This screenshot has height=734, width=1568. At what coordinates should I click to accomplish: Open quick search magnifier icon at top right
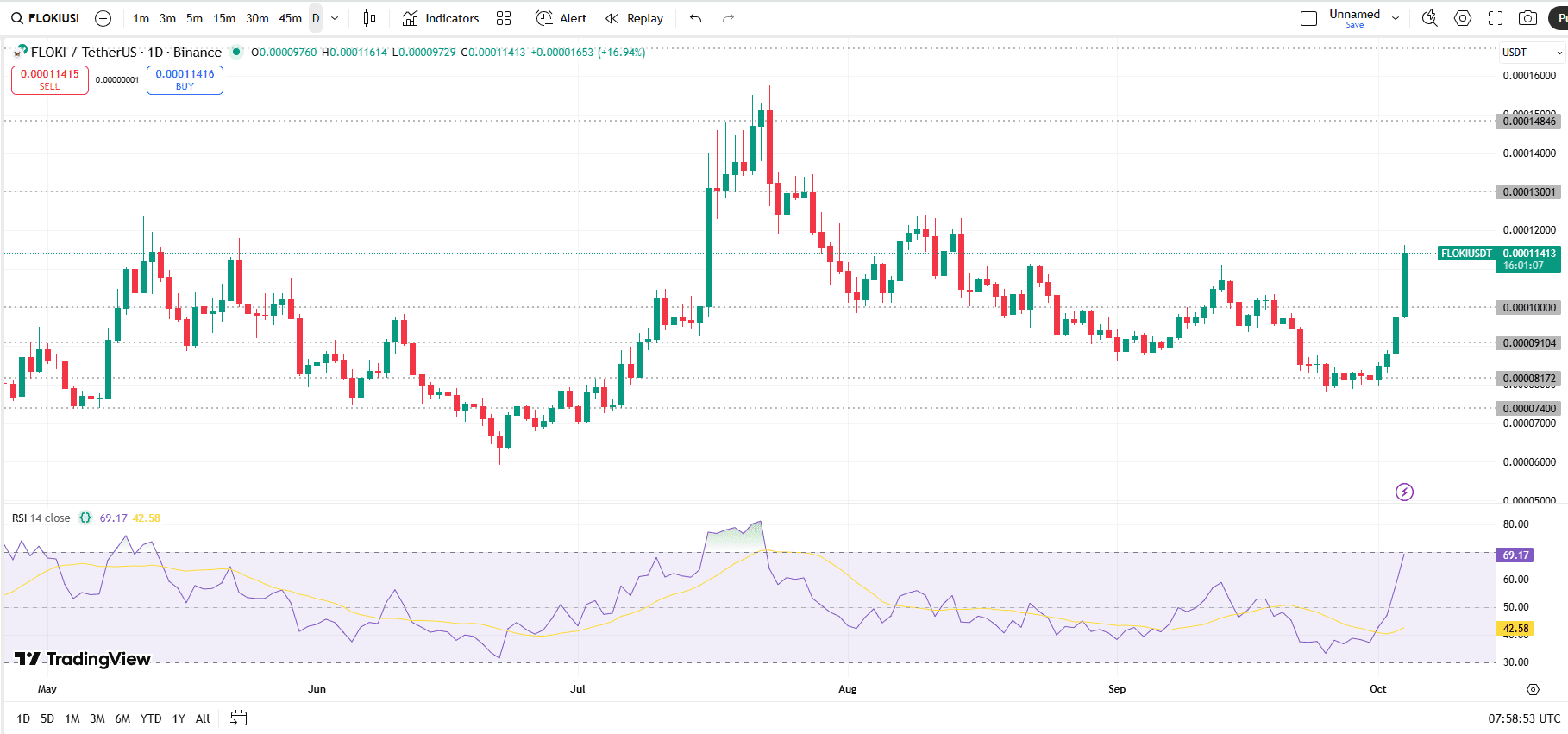1429,18
